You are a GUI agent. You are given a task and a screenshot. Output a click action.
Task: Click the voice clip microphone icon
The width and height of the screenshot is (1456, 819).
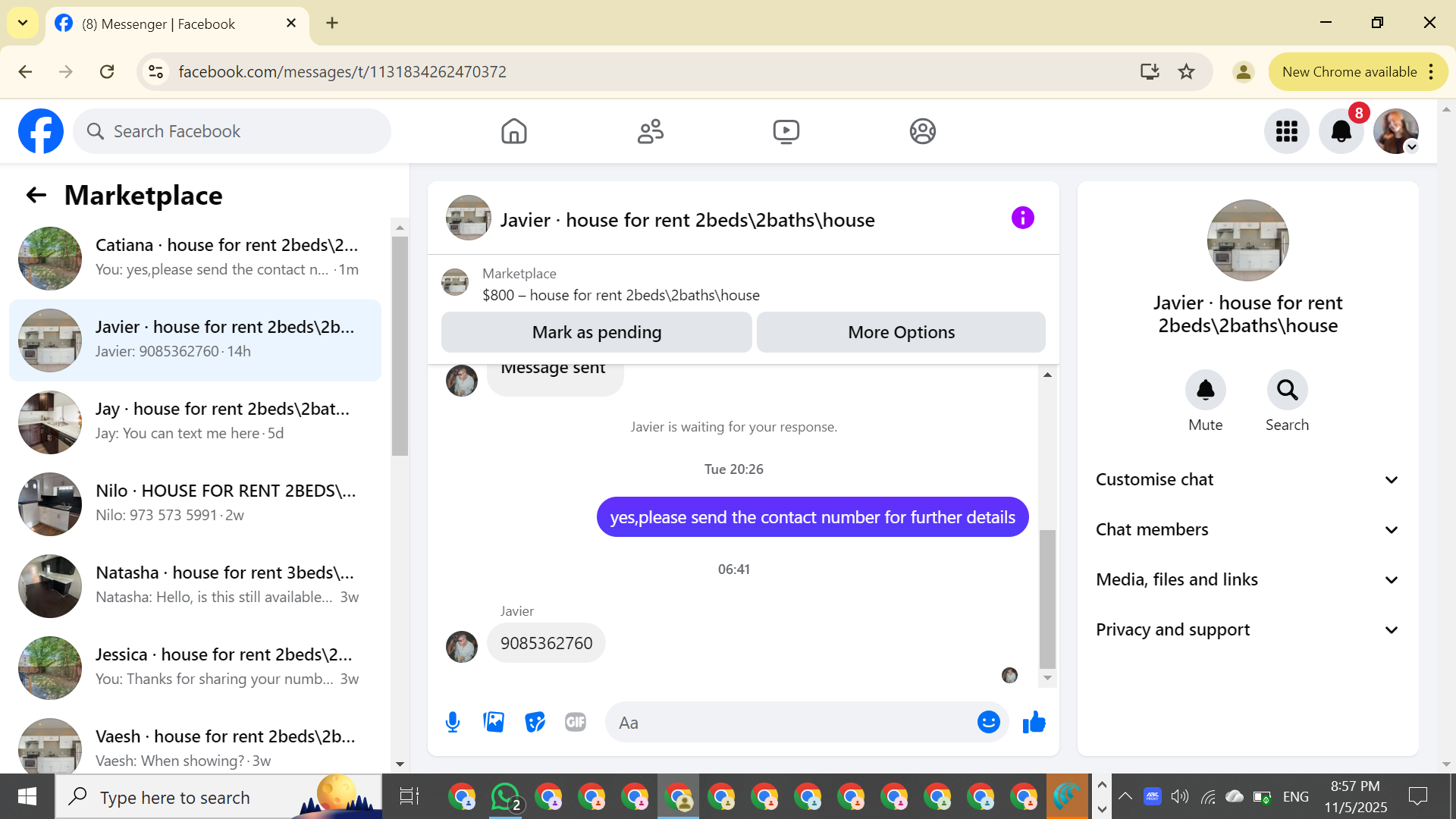pos(453,722)
